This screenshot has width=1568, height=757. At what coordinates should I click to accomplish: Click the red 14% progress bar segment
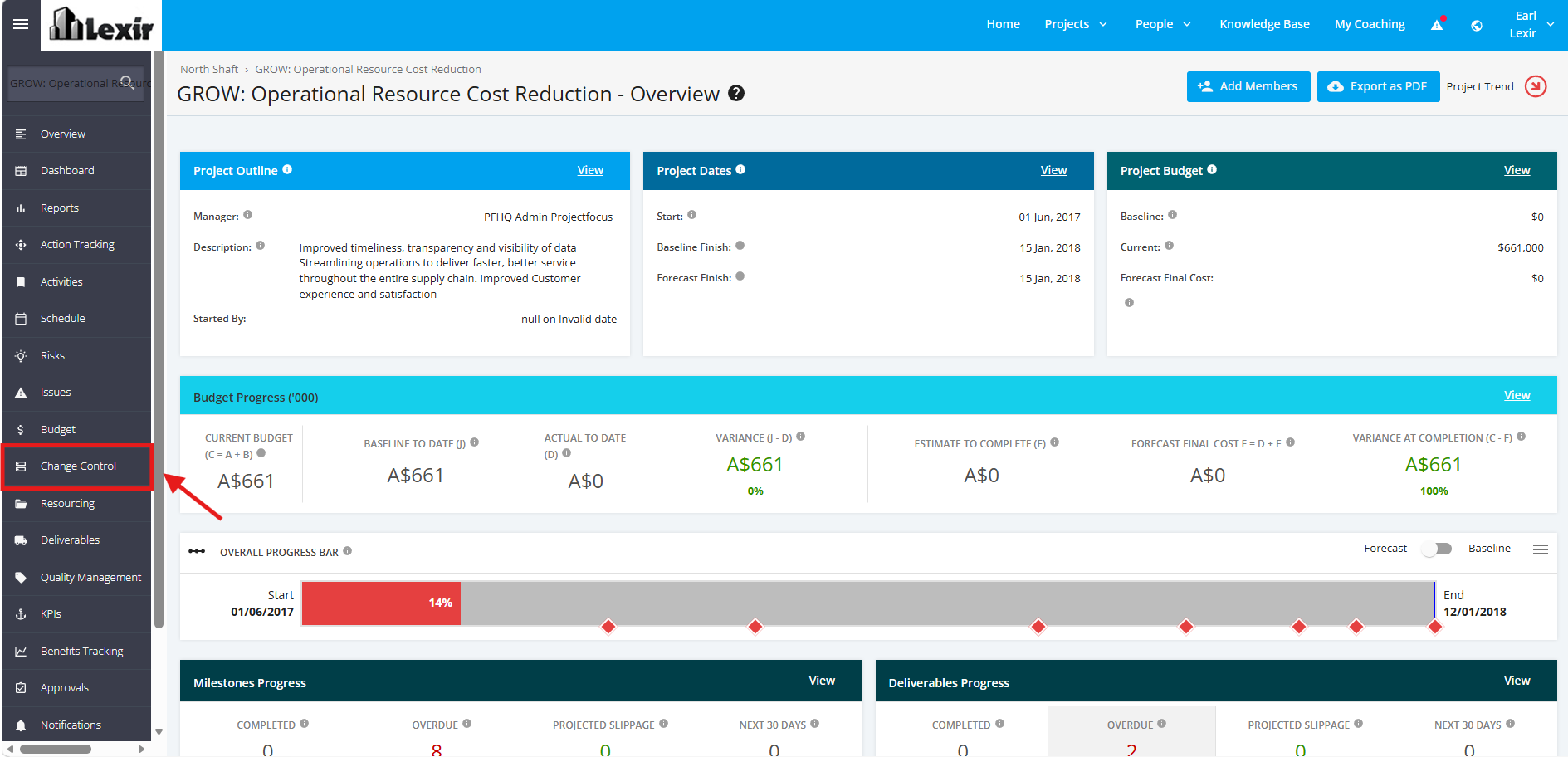click(381, 603)
